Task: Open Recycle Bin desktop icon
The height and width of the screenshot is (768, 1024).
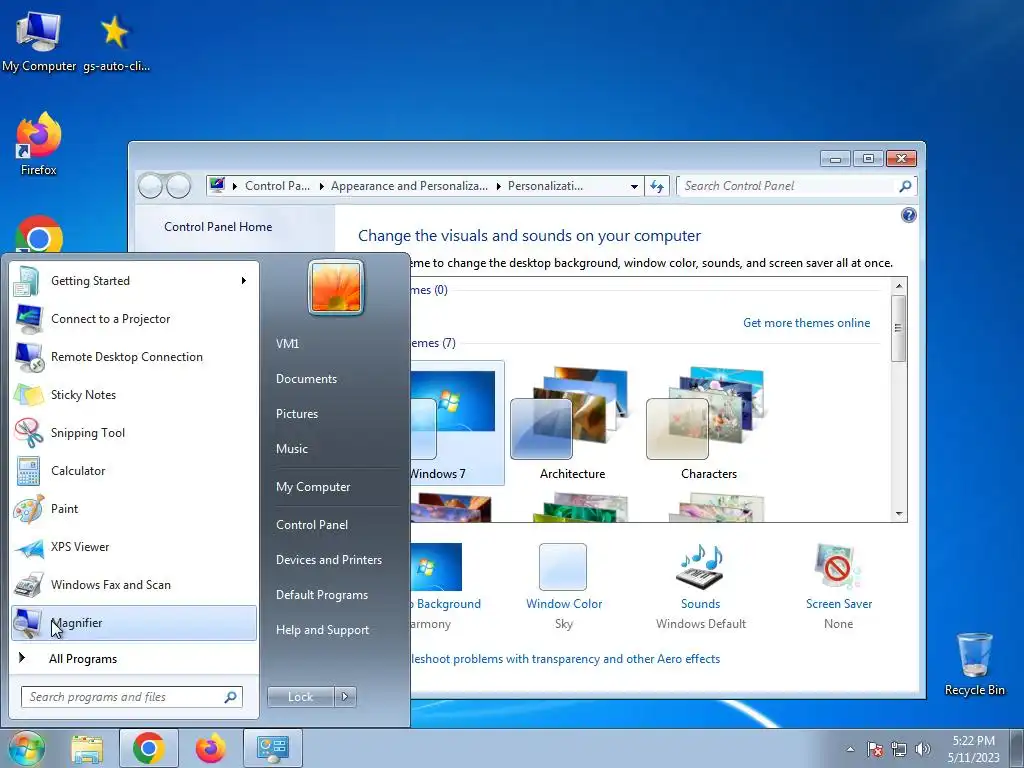Action: pos(974,665)
